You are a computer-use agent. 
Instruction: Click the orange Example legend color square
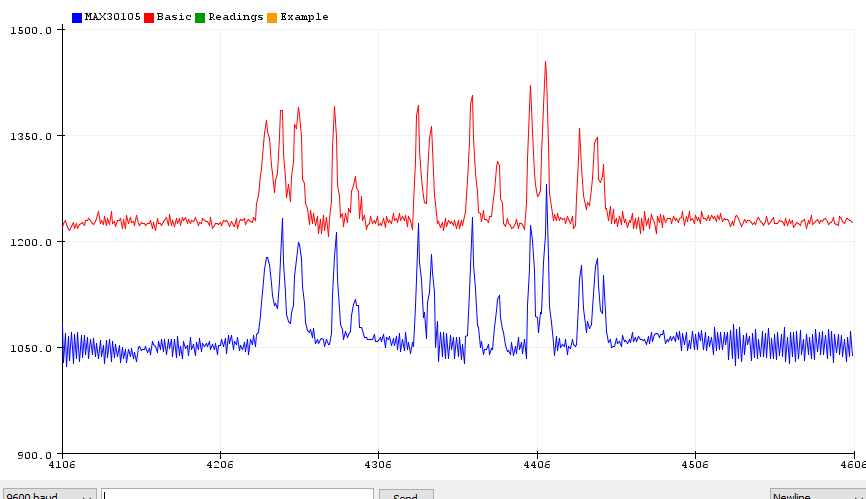(x=272, y=17)
